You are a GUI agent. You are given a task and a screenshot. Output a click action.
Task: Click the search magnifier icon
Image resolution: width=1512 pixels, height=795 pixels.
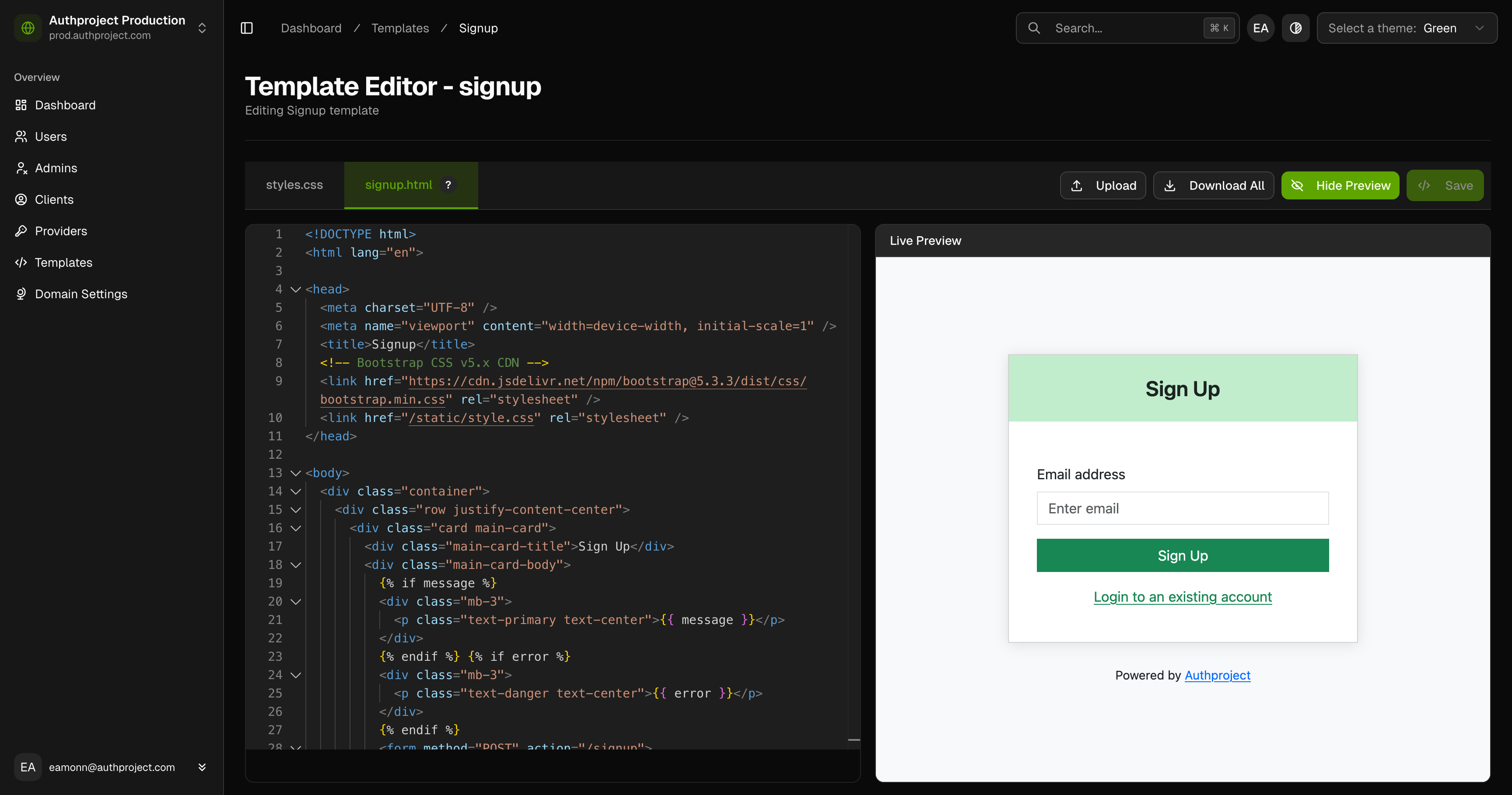(x=1034, y=28)
